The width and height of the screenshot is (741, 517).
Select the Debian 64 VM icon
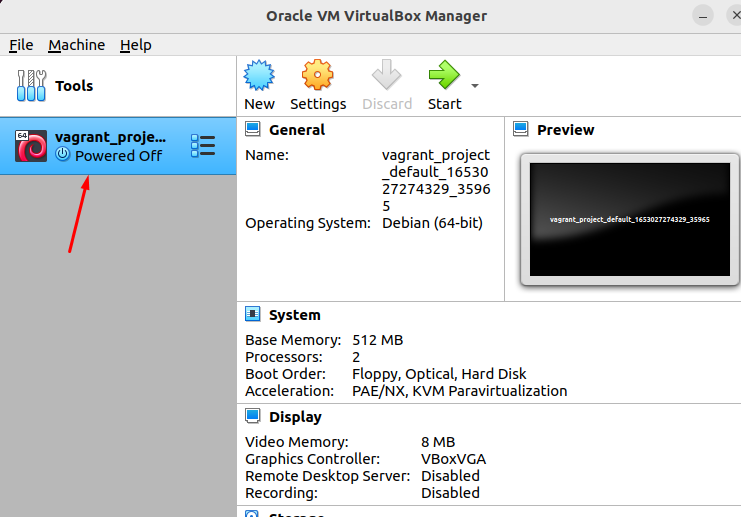point(31,146)
